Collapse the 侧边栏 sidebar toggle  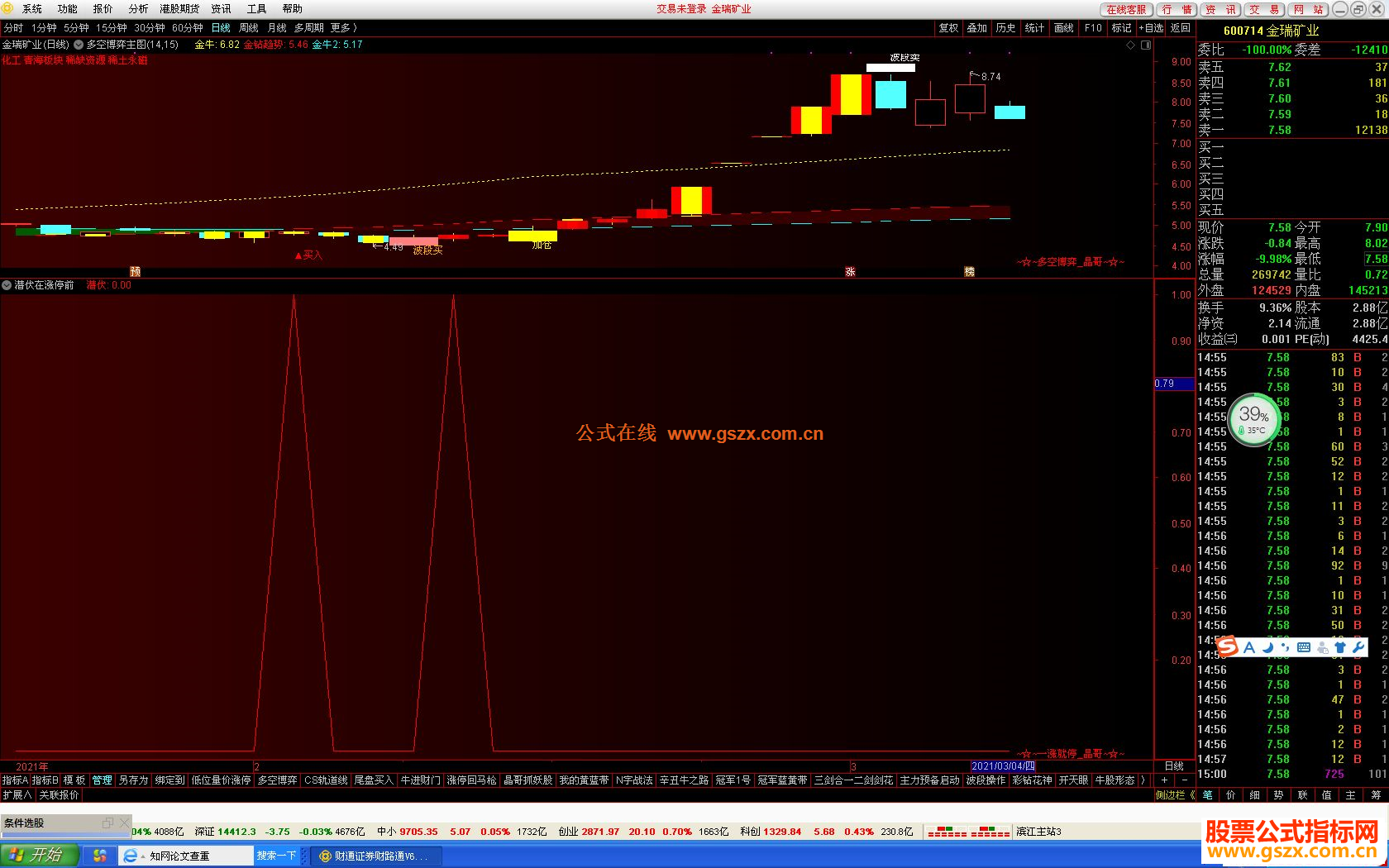click(1175, 795)
